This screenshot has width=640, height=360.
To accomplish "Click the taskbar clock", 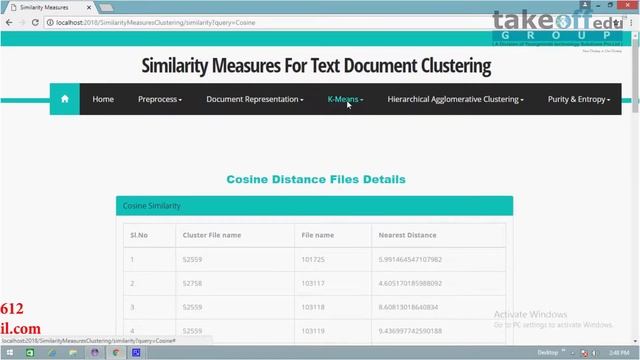I will pos(619,353).
